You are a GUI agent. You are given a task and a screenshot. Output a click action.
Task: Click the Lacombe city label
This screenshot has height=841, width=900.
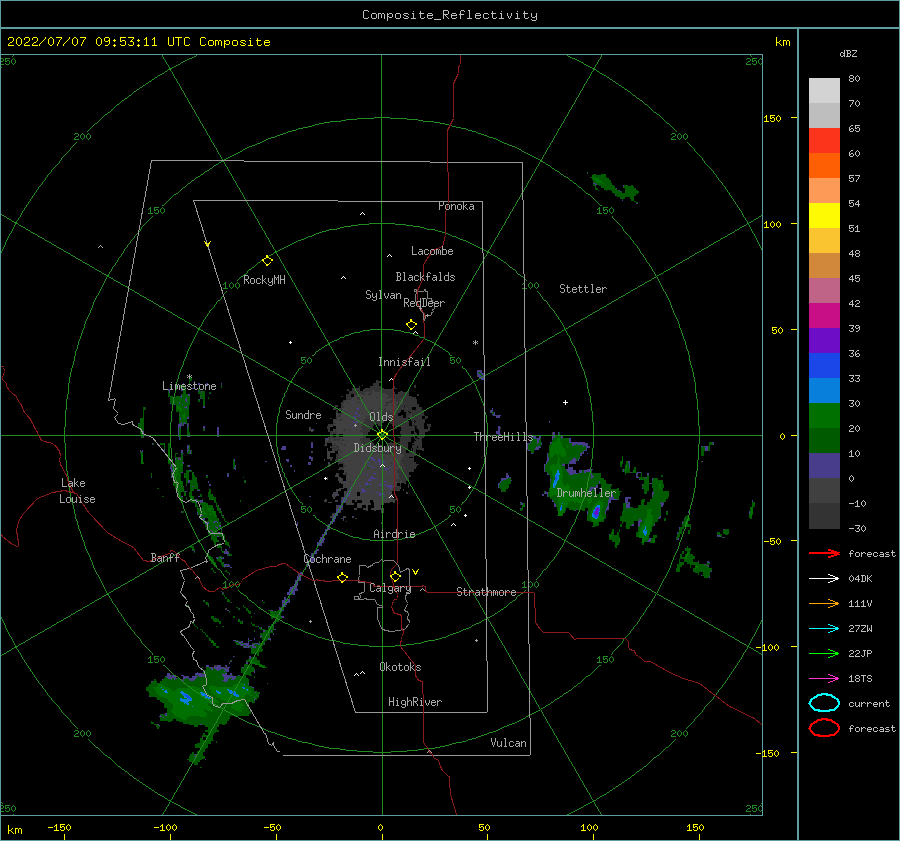(x=432, y=251)
